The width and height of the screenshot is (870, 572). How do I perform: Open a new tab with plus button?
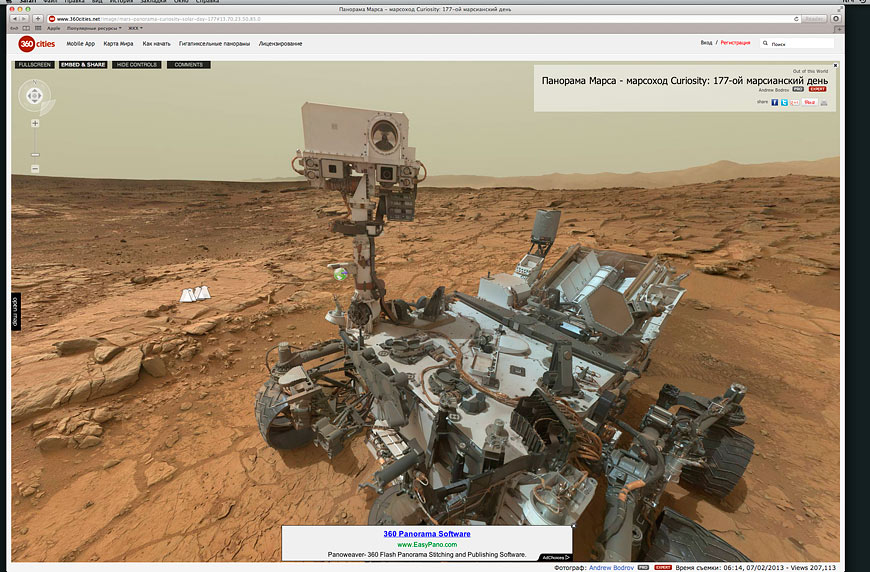point(839,28)
